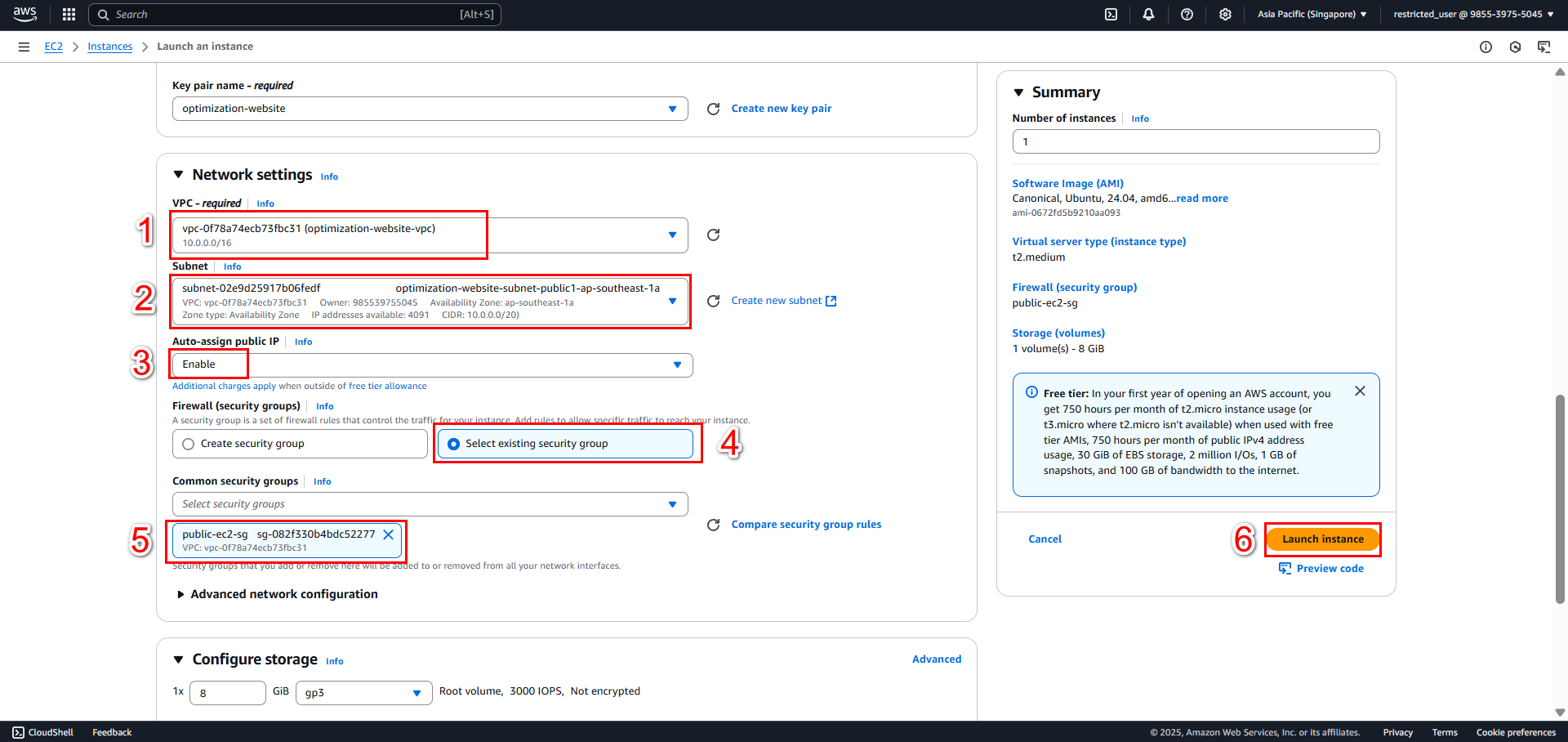This screenshot has height=742, width=1568.
Task: Launch CloudShell from top bar icon
Action: 1111,14
